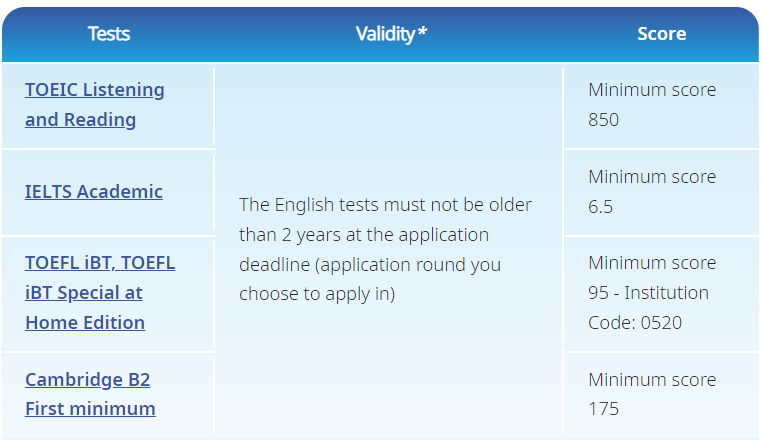
Task: Select the Score column header
Action: 662,34
